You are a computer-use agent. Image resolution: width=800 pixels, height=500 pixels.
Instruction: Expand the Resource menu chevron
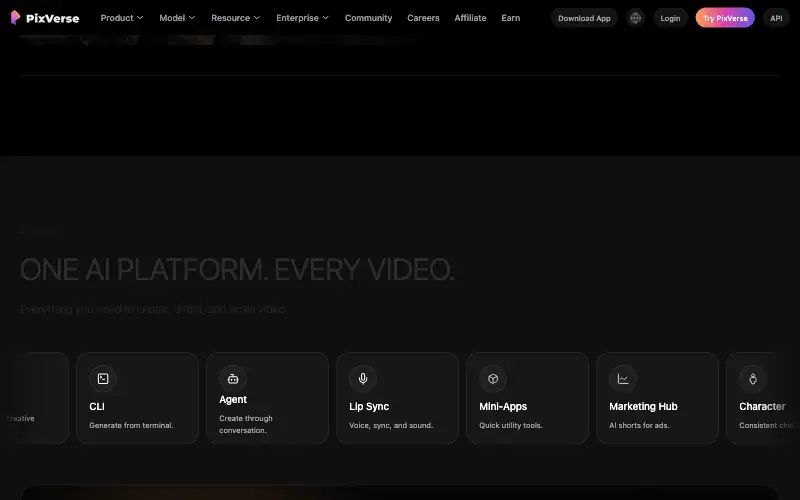(257, 18)
